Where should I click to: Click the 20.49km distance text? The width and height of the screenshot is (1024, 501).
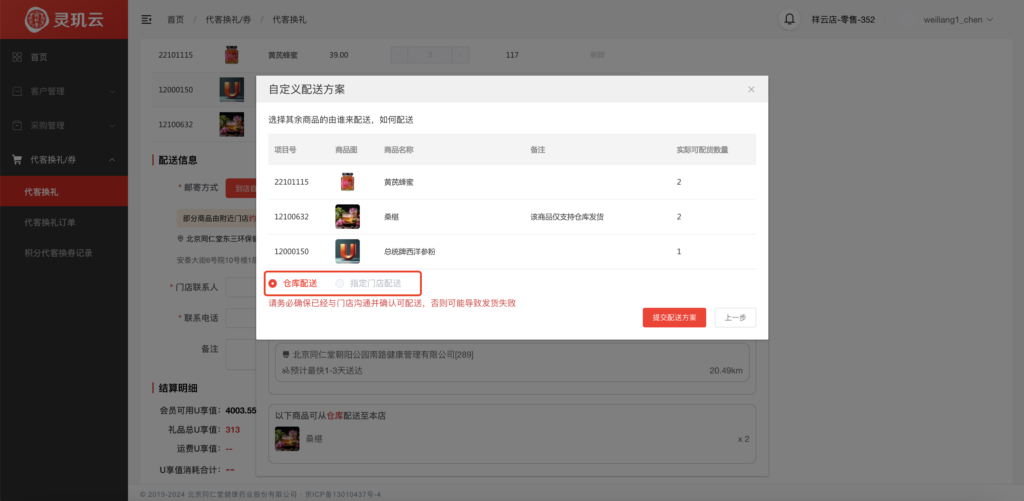coord(726,371)
